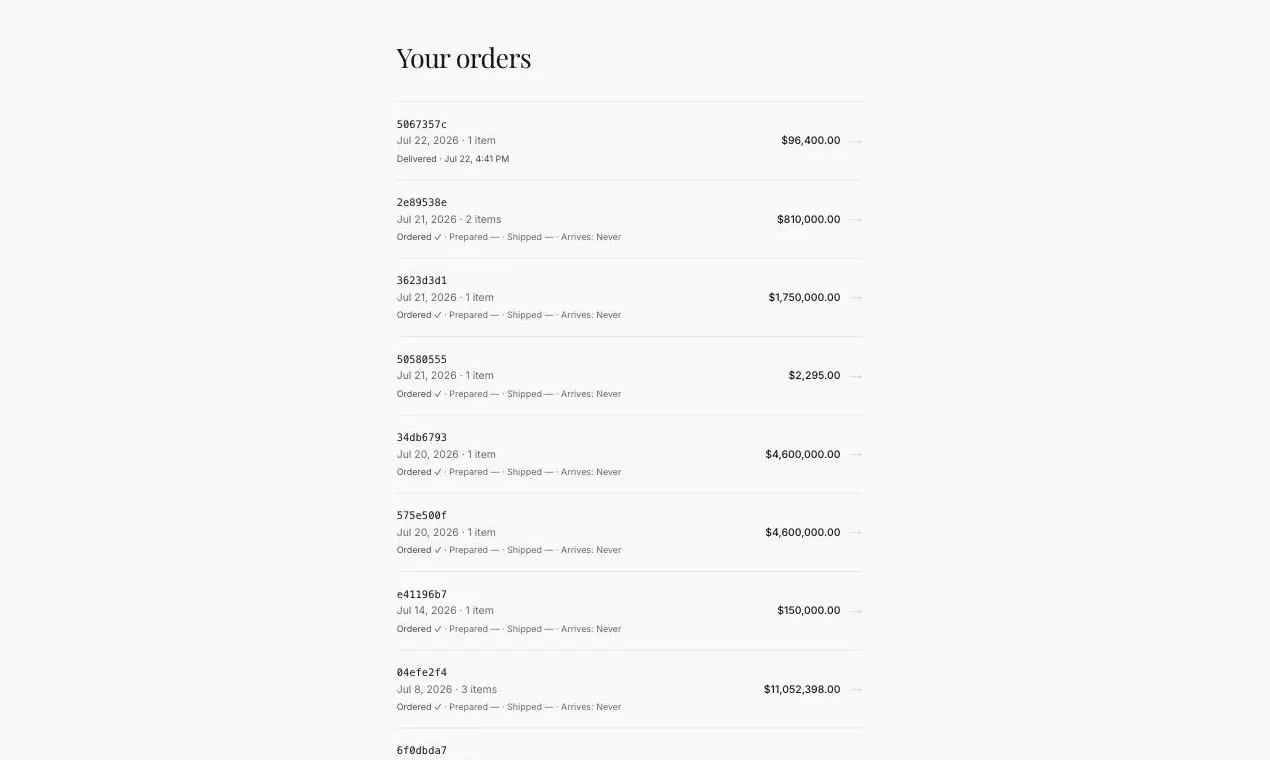
Task: Click the arrow icon beside $1,750,000.00
Action: point(856,297)
